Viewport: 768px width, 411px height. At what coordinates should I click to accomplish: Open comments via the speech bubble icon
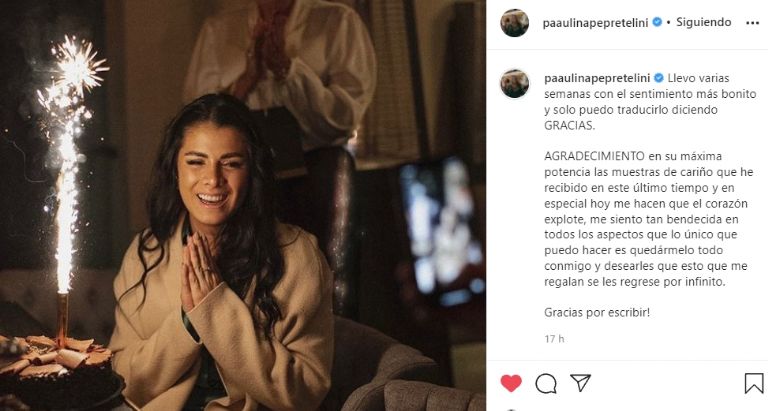click(x=546, y=384)
